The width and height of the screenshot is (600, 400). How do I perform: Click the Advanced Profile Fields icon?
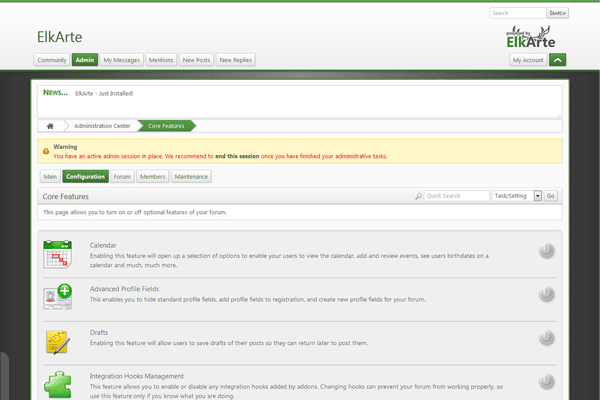point(58,296)
